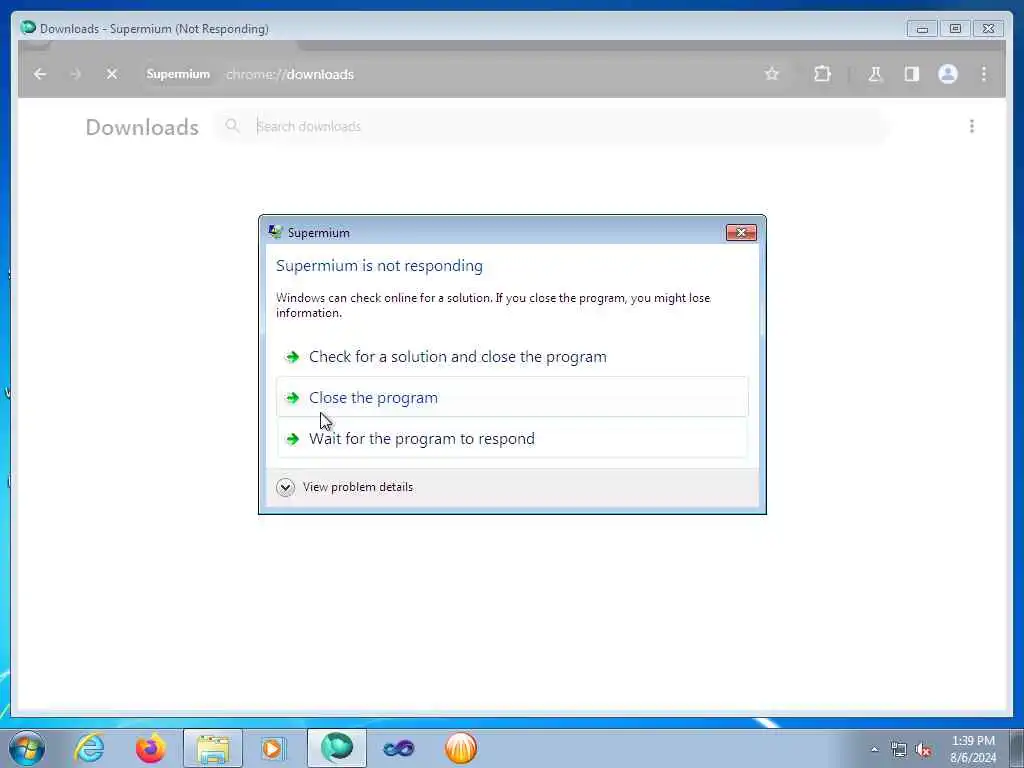Show hidden tray icons arrow
This screenshot has width=1024, height=768.
pos(874,749)
